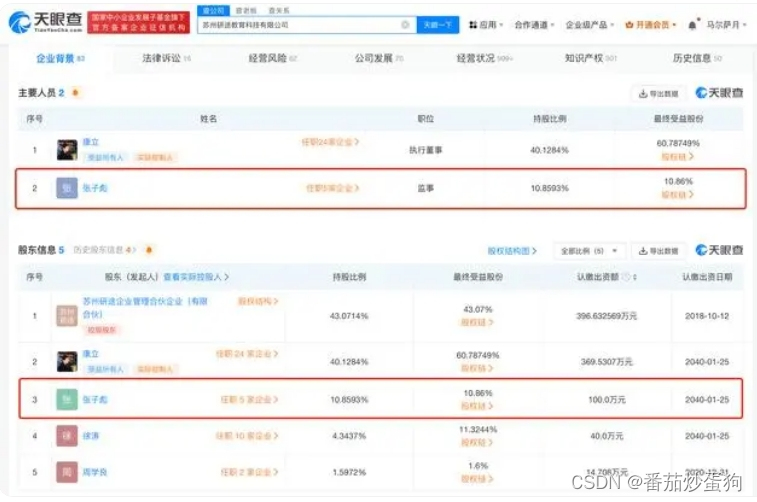Image resolution: width=757 pixels, height=502 pixels.
Task: Switch to the 知识产权 tab
Action: click(x=591, y=58)
